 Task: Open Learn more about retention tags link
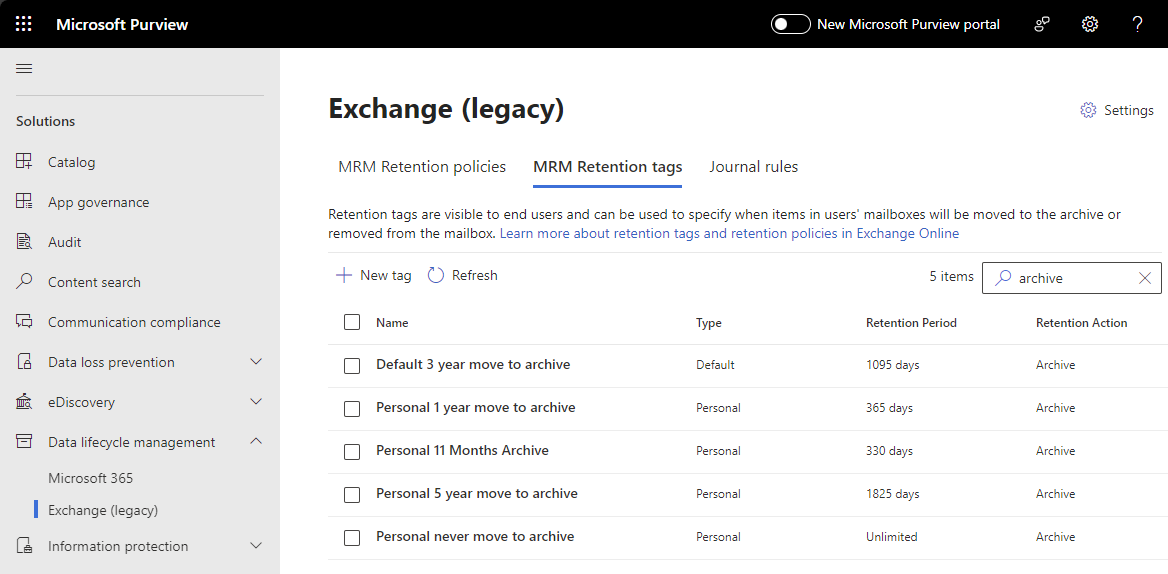click(729, 233)
